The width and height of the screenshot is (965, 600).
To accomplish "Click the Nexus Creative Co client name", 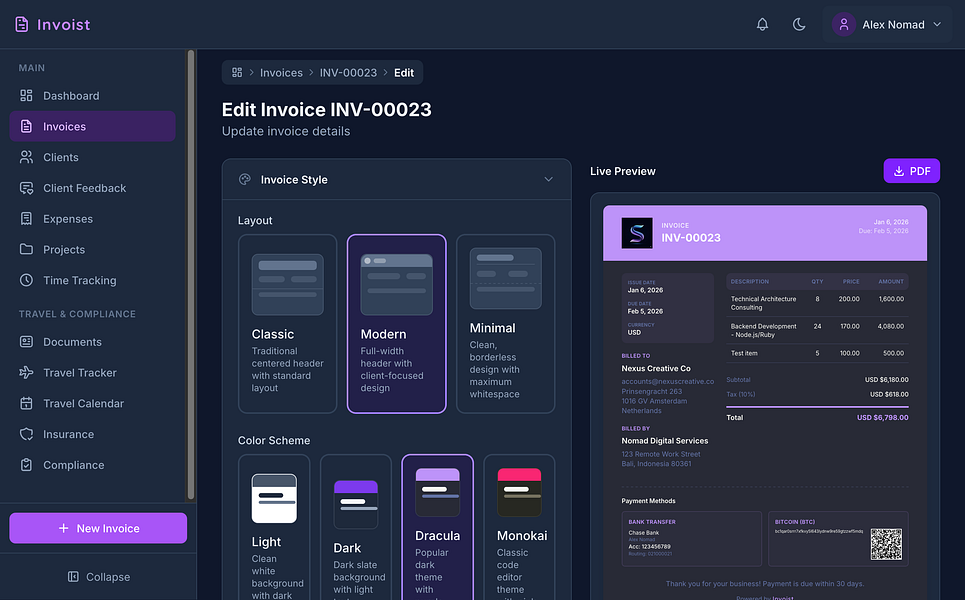I will click(x=656, y=369).
